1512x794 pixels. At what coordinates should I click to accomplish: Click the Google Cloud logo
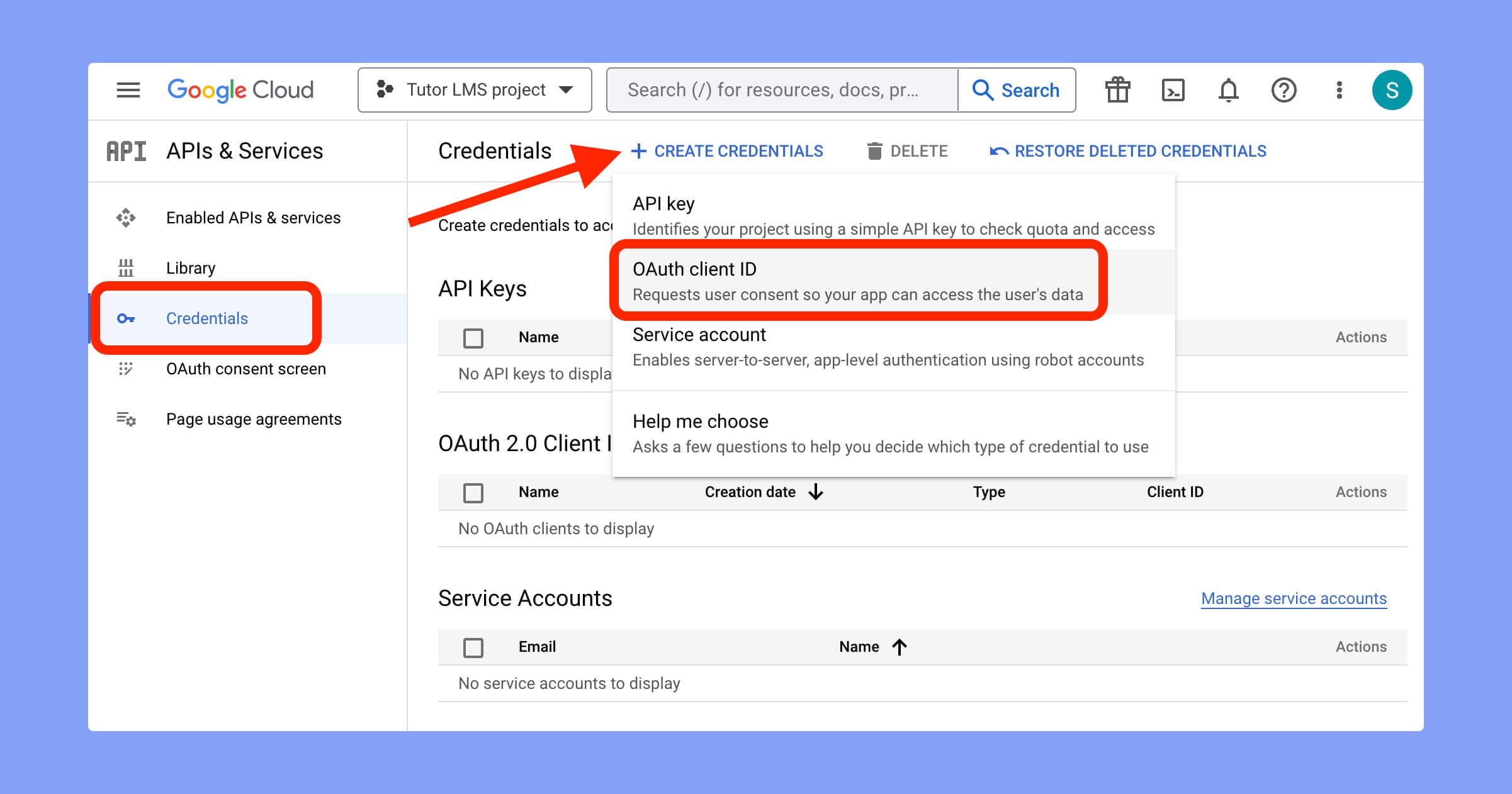(x=240, y=90)
